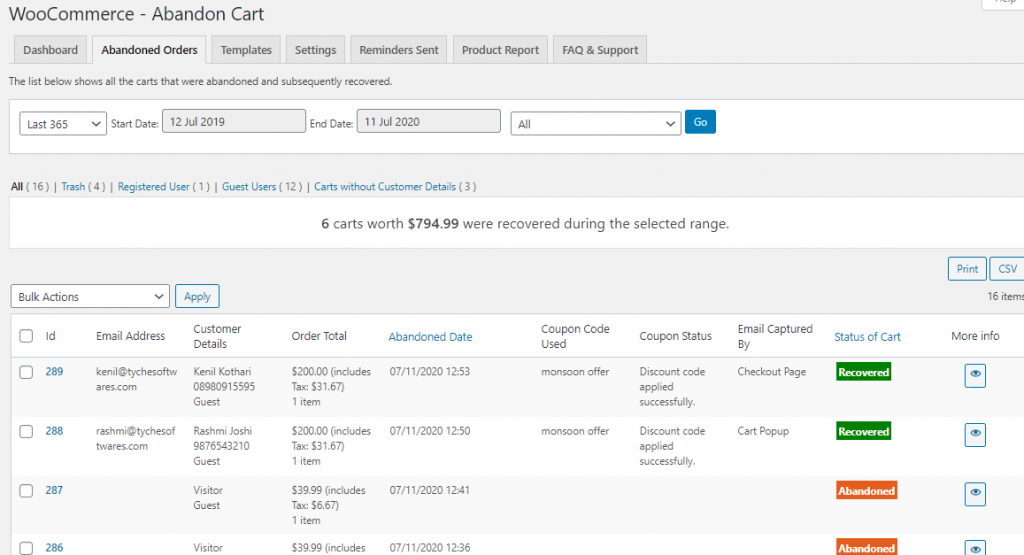This screenshot has width=1024, height=555.
Task: Click email kenil@tychesoftwares.com
Action: [136, 379]
